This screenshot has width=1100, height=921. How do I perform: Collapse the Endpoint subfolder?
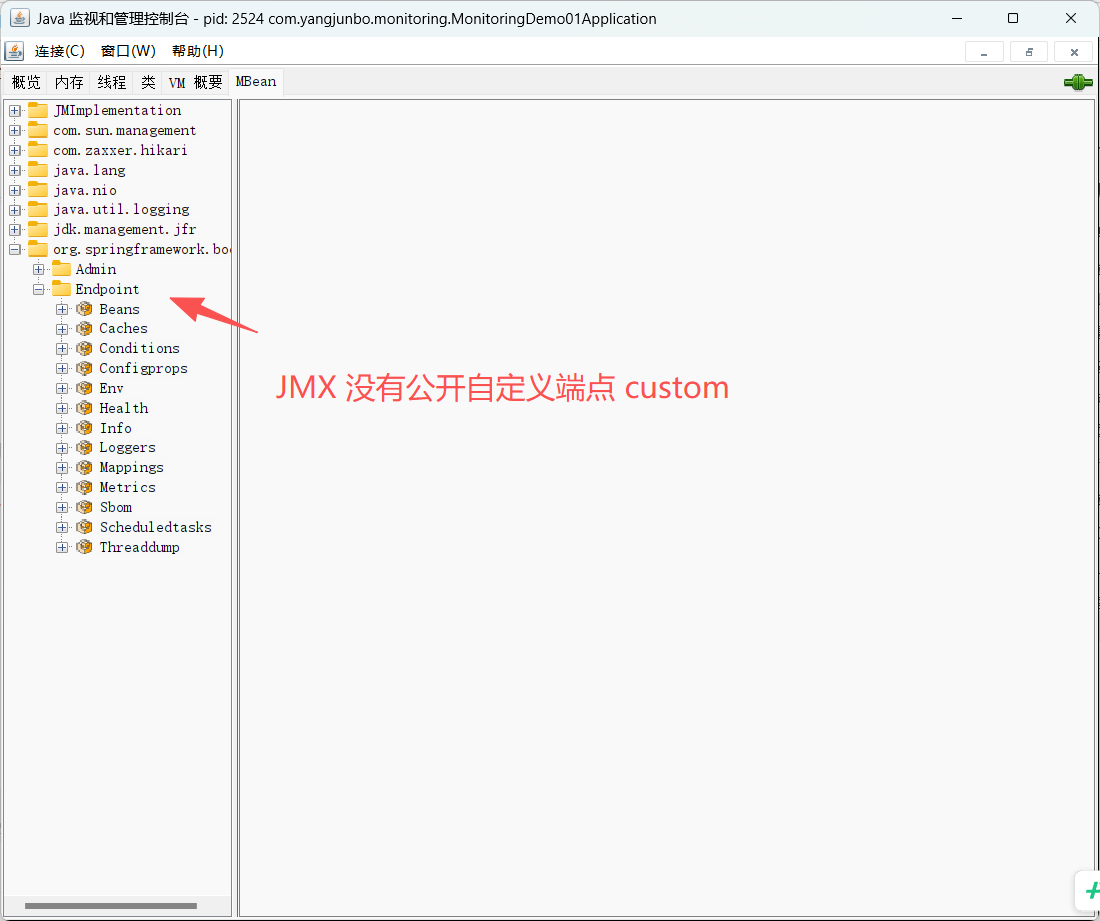[39, 289]
